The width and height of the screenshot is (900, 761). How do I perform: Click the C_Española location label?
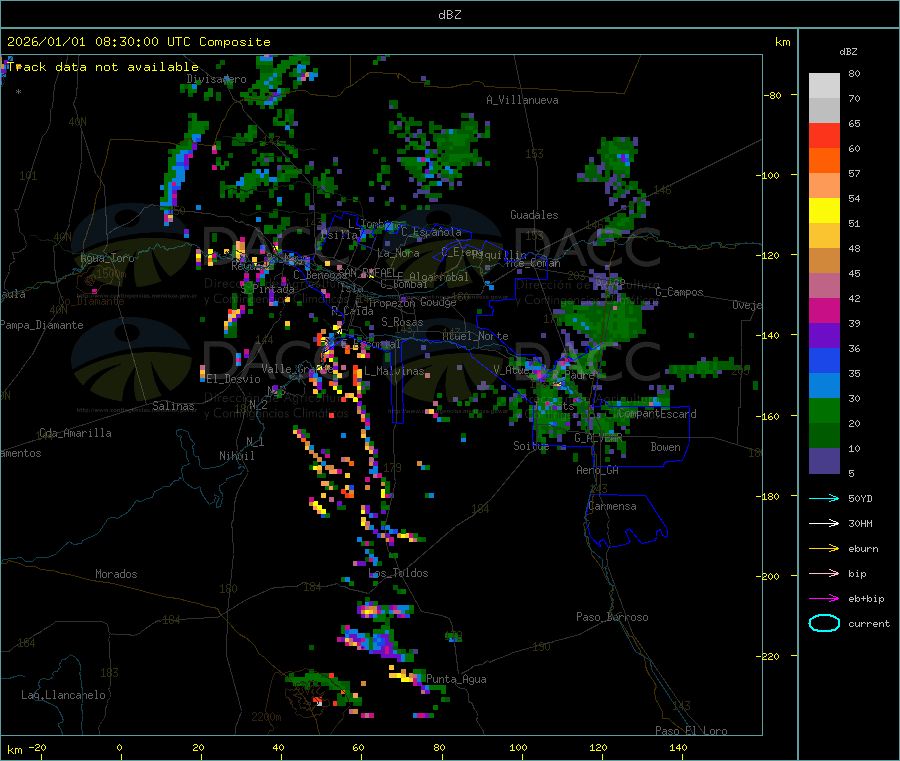[431, 232]
